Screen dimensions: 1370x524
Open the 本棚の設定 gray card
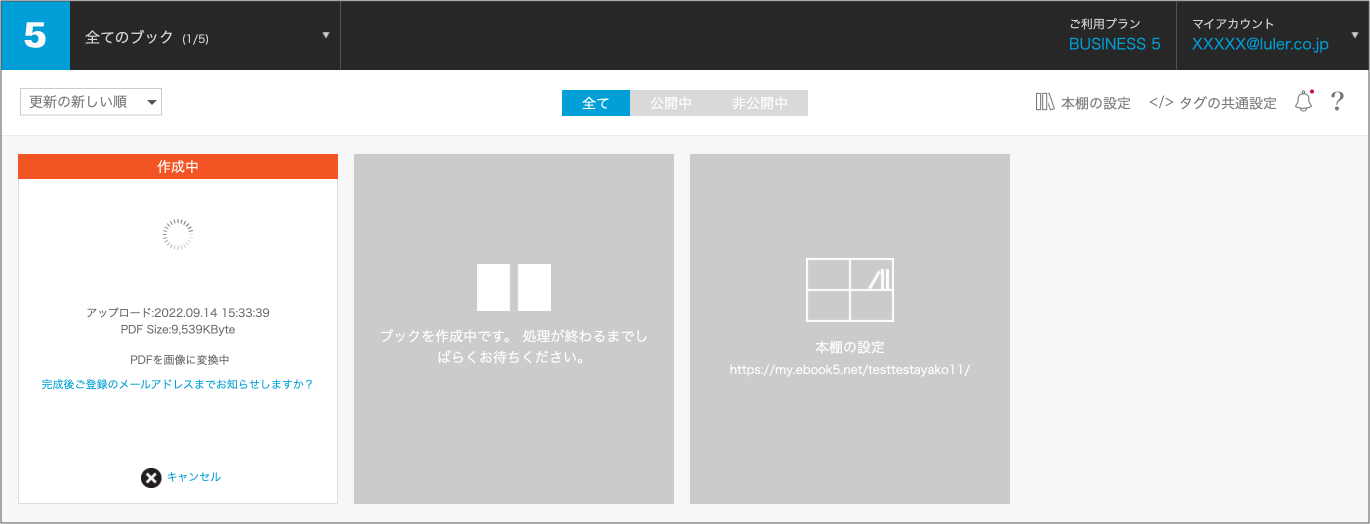[x=850, y=329]
